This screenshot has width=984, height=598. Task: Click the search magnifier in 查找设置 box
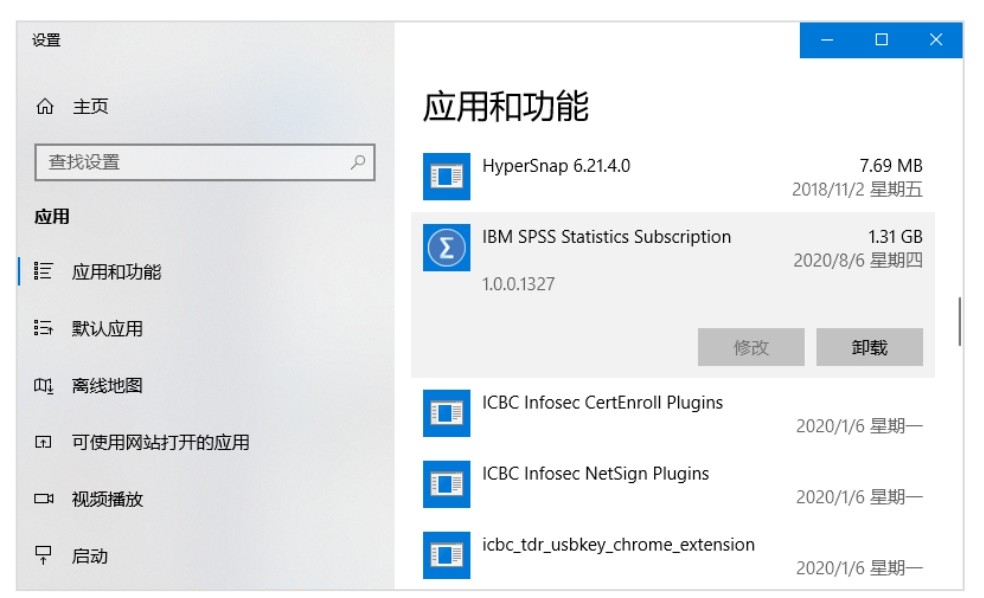point(358,163)
